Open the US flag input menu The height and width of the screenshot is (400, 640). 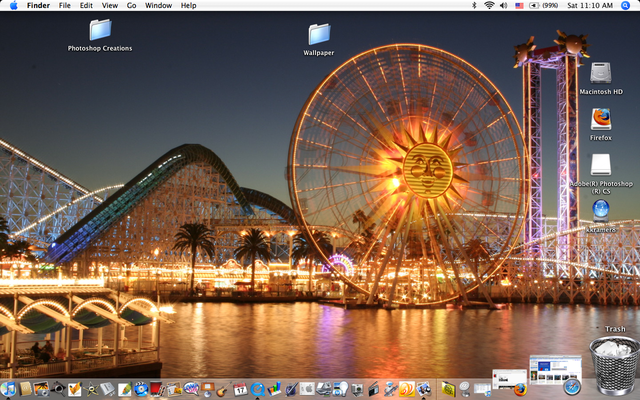tap(518, 5)
